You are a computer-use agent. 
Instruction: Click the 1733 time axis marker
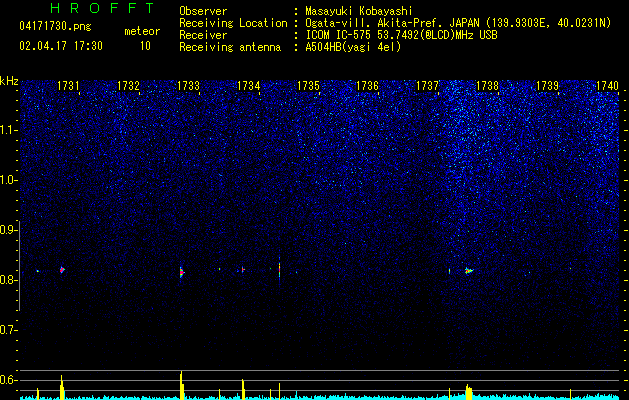click(x=188, y=85)
